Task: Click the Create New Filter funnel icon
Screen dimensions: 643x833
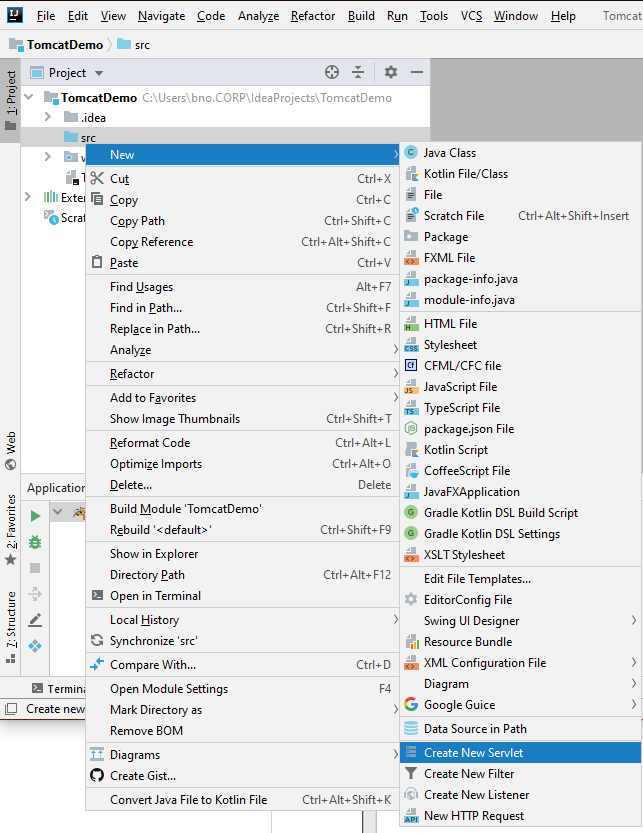Action: coord(411,774)
